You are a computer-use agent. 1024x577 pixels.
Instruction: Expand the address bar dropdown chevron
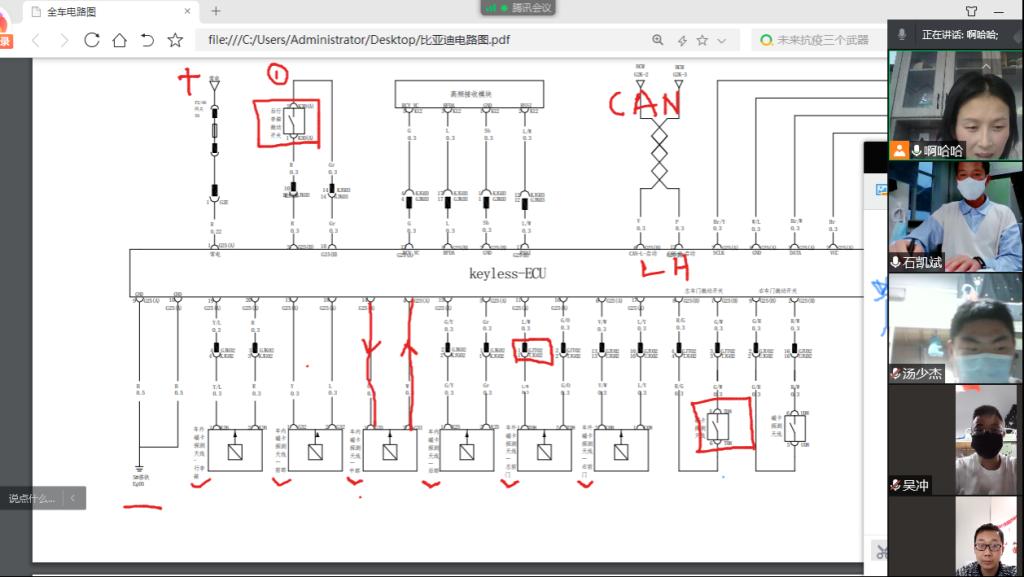point(722,40)
